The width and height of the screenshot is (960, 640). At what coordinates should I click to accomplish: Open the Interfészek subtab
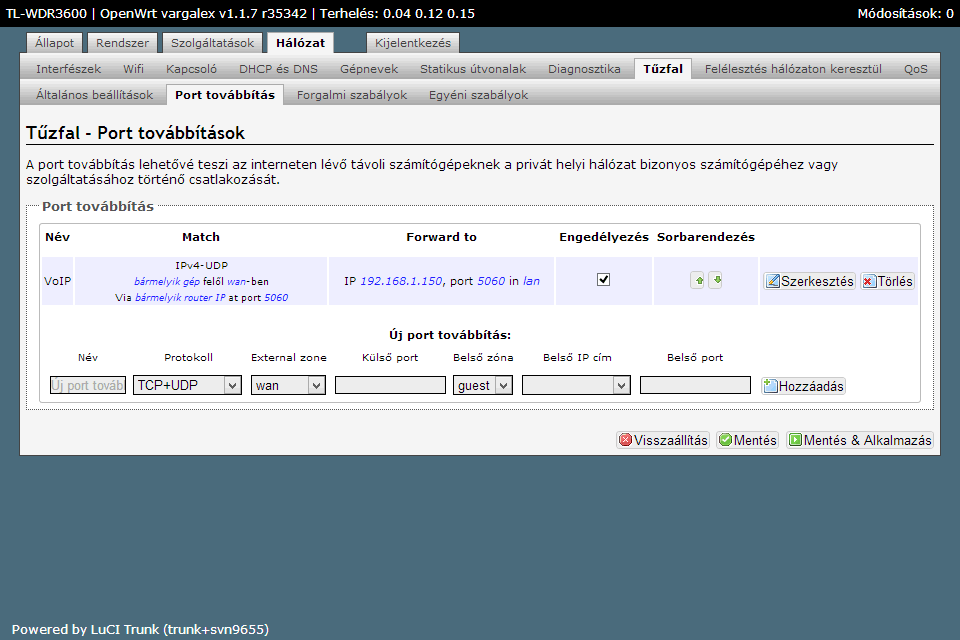coord(69,69)
